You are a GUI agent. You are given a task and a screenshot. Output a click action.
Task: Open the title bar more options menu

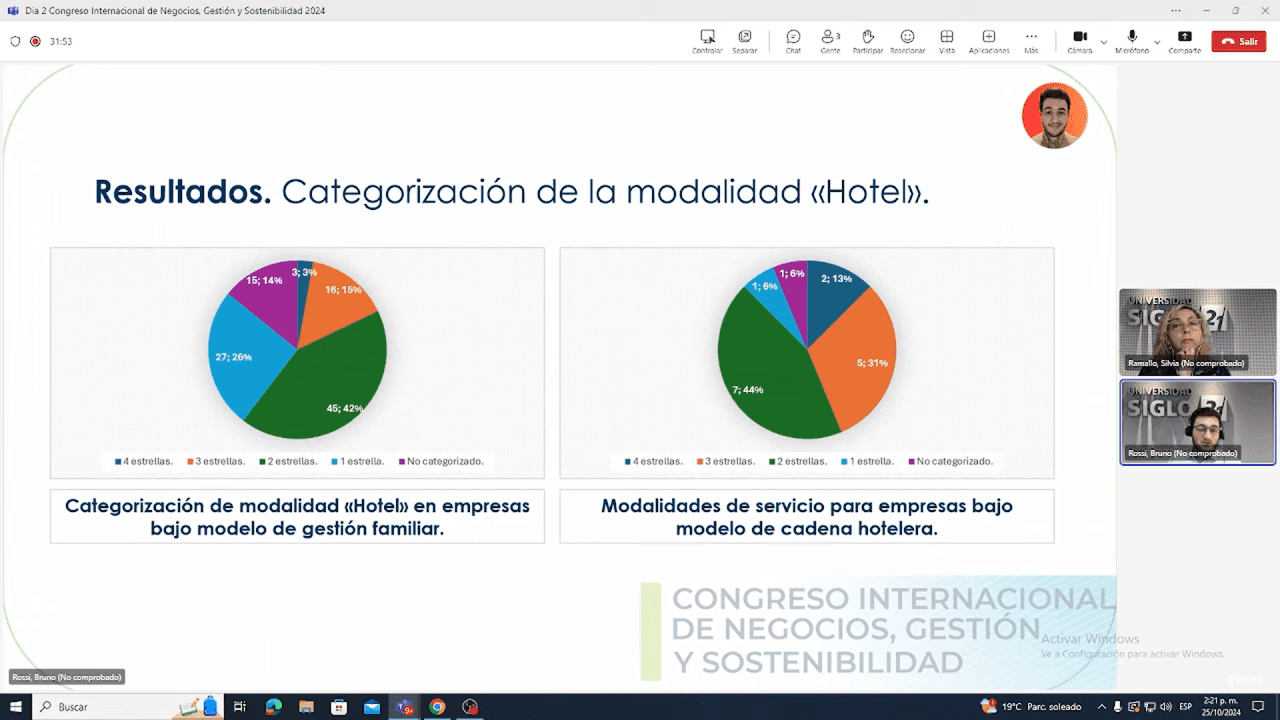coord(1176,10)
